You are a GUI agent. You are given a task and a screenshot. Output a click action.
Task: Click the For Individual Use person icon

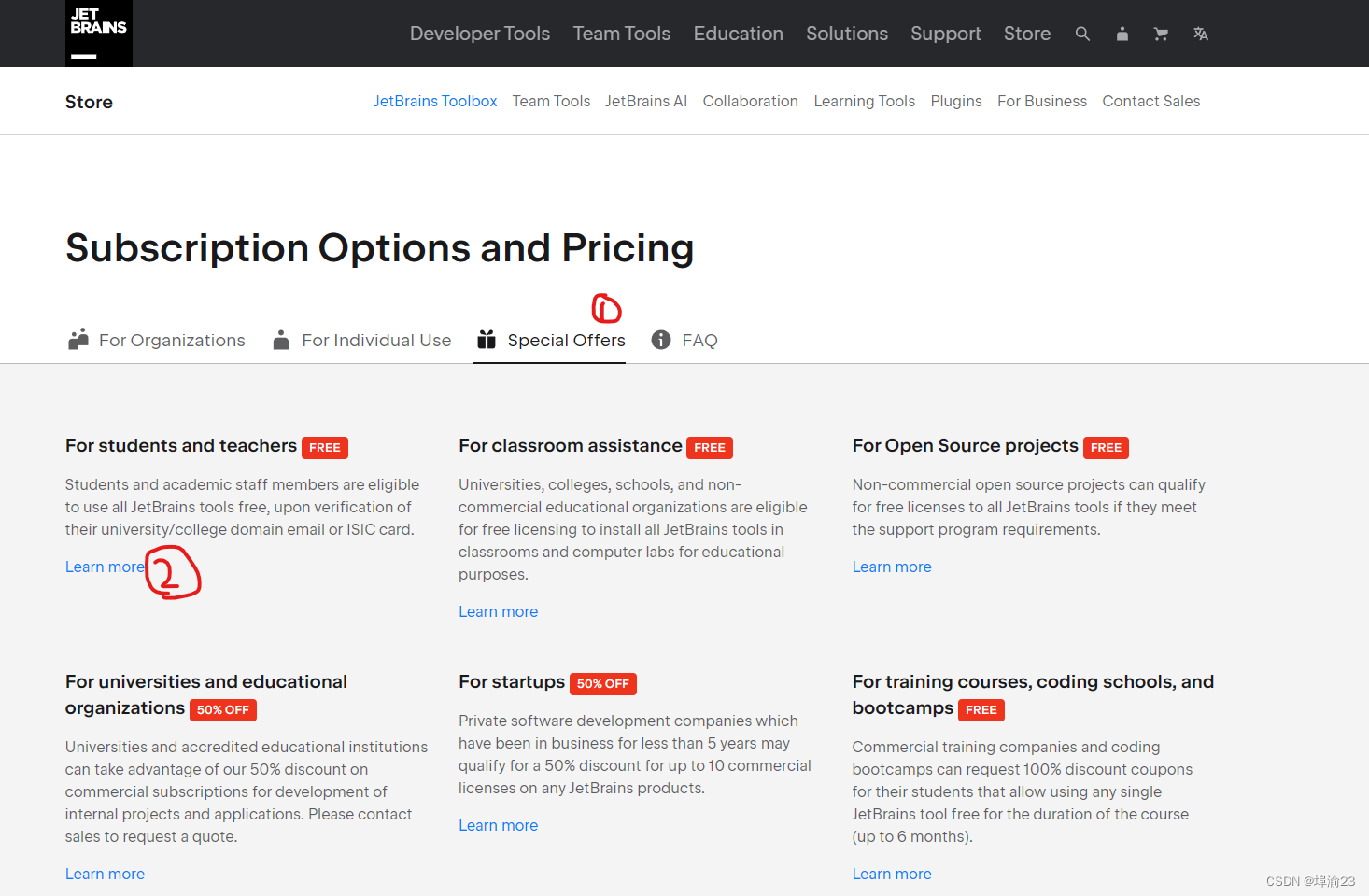point(281,340)
